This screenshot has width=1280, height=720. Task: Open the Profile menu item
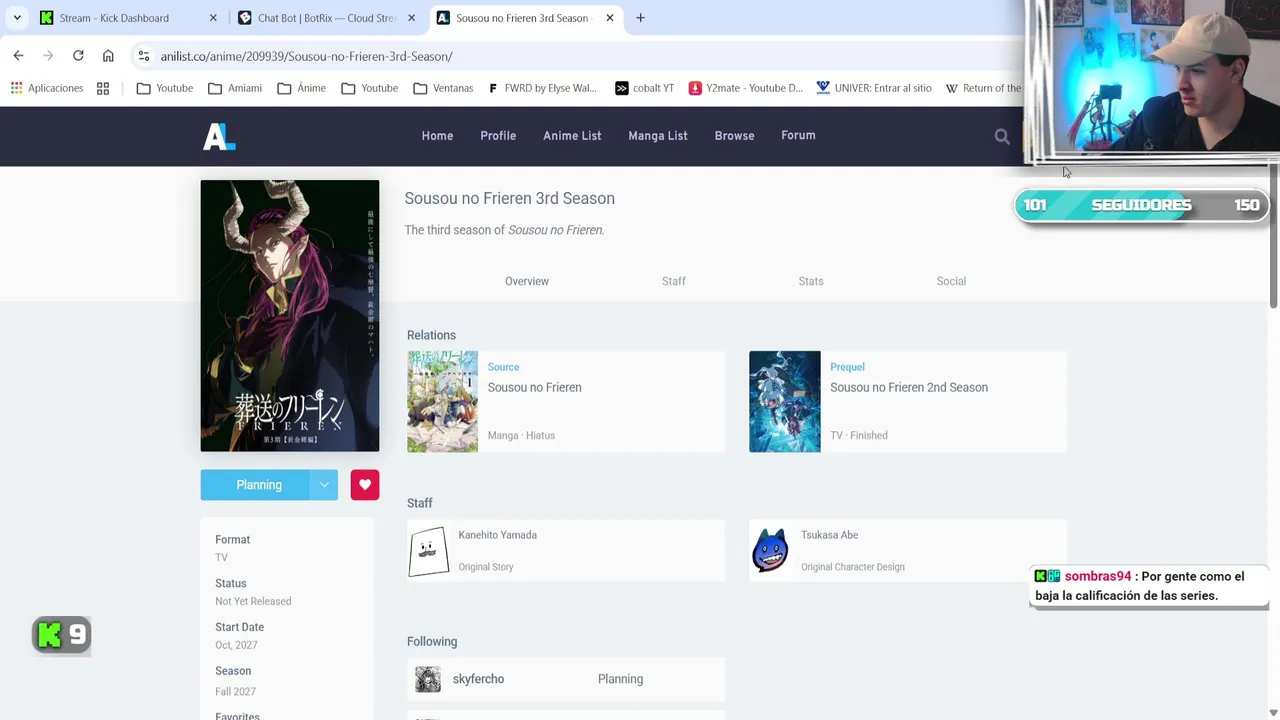pos(498,136)
